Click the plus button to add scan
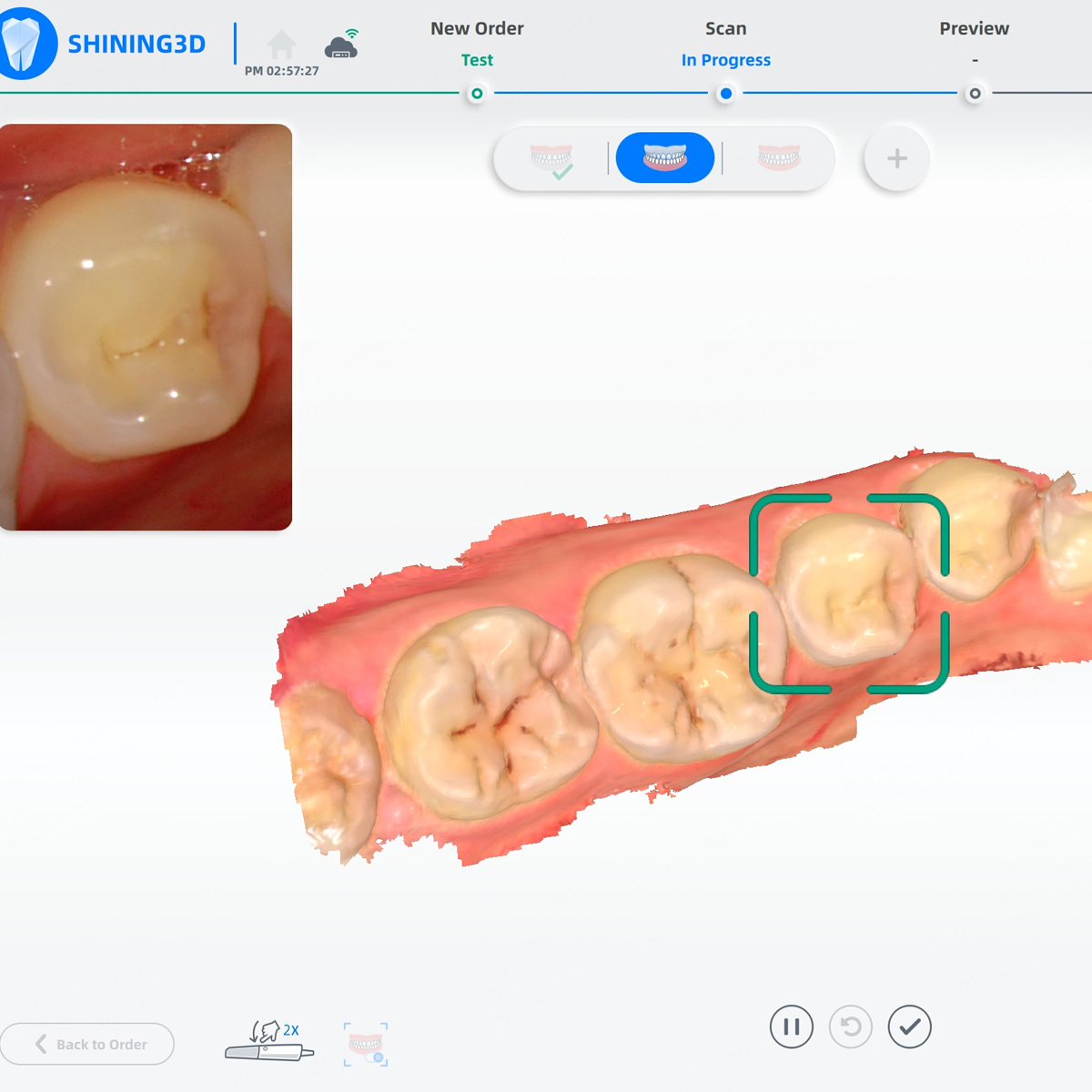The width and height of the screenshot is (1092, 1092). 895,157
